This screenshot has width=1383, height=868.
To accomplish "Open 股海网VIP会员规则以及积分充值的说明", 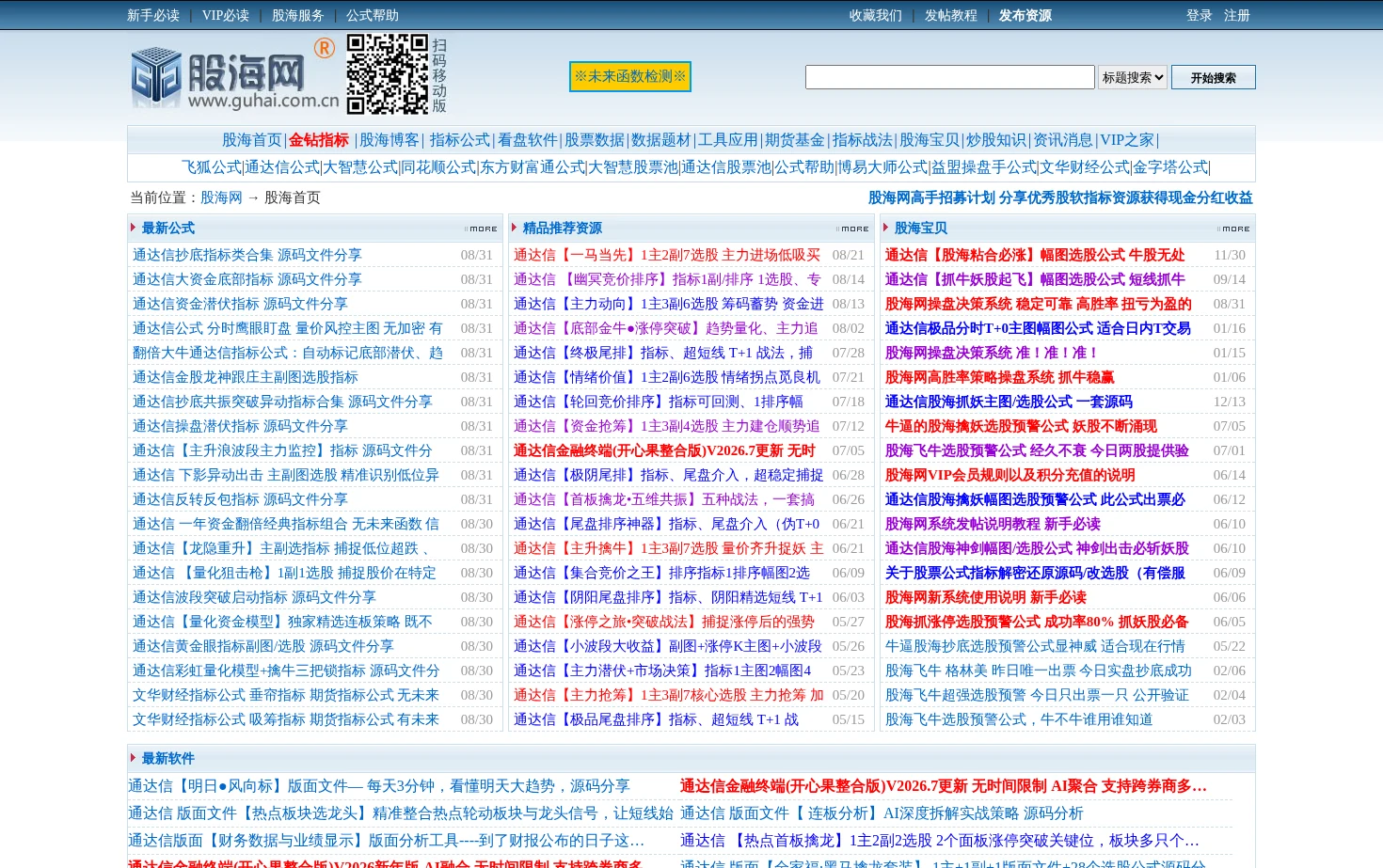I will (1010, 475).
